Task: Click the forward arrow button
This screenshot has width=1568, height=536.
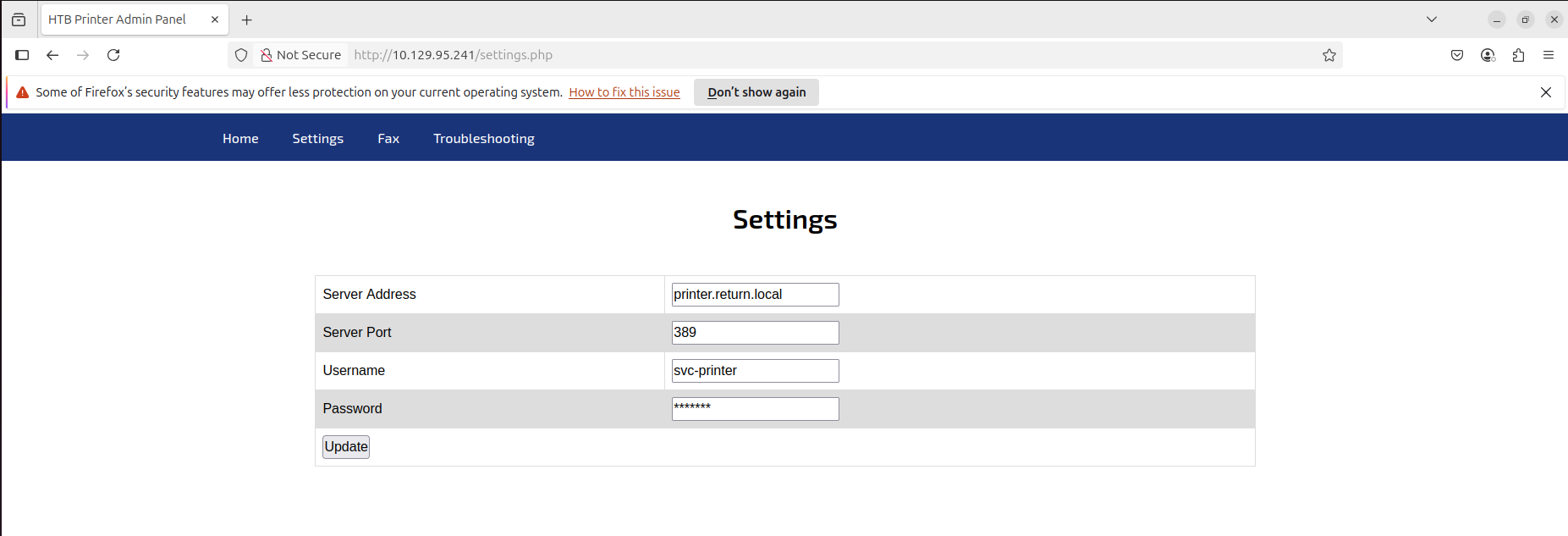Action: [x=83, y=55]
